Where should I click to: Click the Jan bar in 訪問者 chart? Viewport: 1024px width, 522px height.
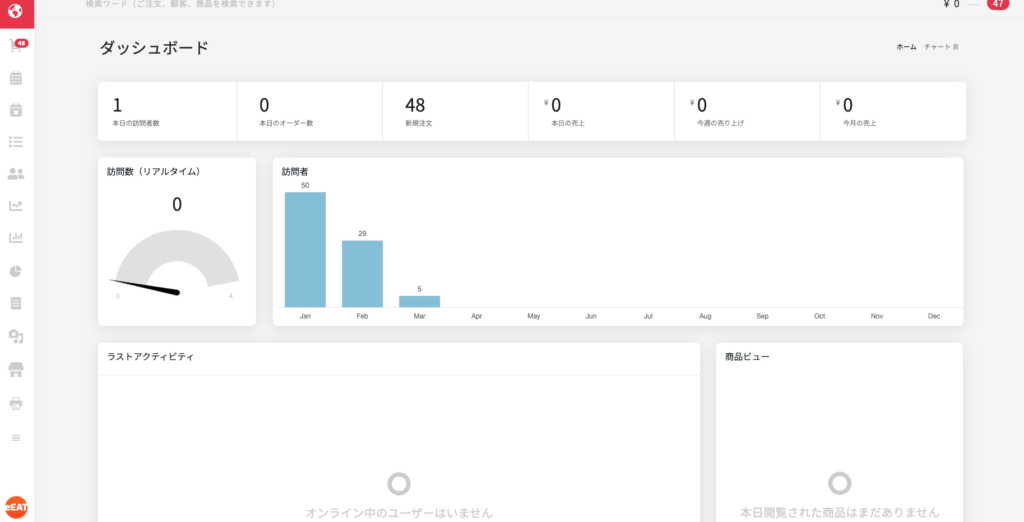(305, 250)
